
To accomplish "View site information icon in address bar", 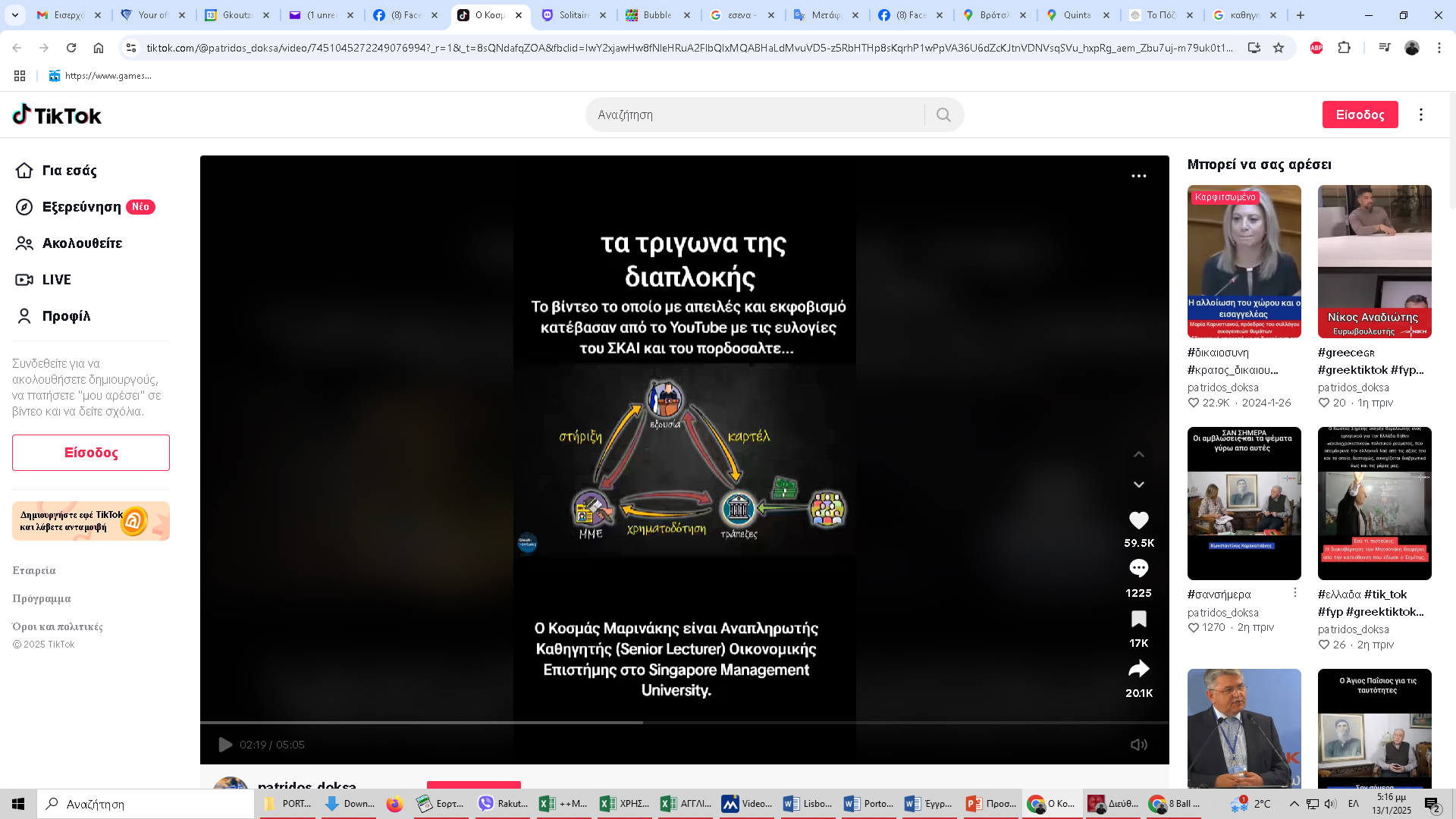I will point(131,48).
